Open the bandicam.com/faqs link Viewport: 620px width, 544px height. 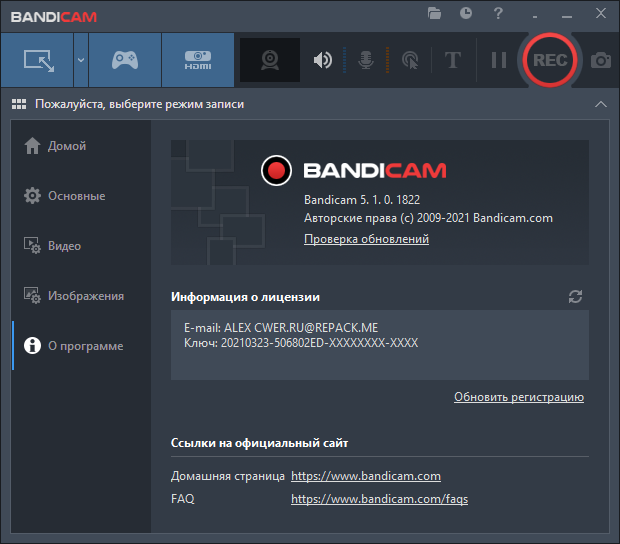tap(379, 499)
